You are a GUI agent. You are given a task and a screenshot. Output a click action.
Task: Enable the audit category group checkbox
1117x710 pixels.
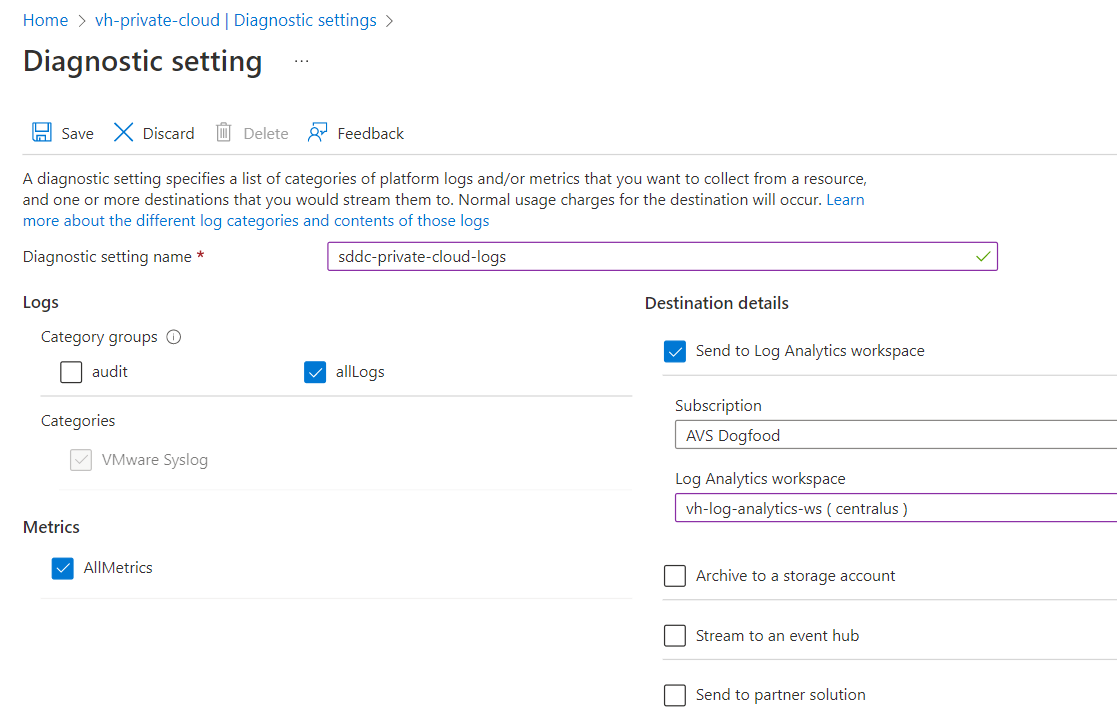tap(71, 372)
